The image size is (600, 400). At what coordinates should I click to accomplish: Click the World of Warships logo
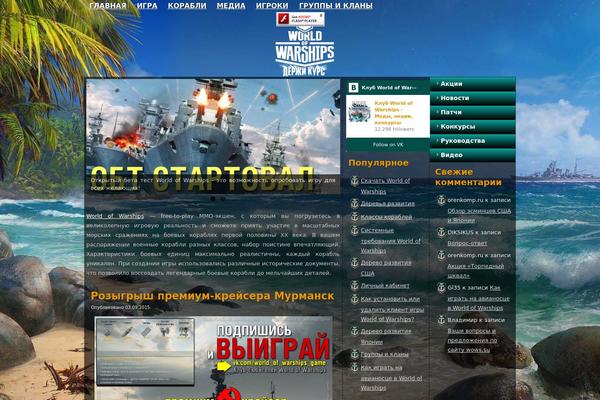pyautogui.click(x=305, y=52)
